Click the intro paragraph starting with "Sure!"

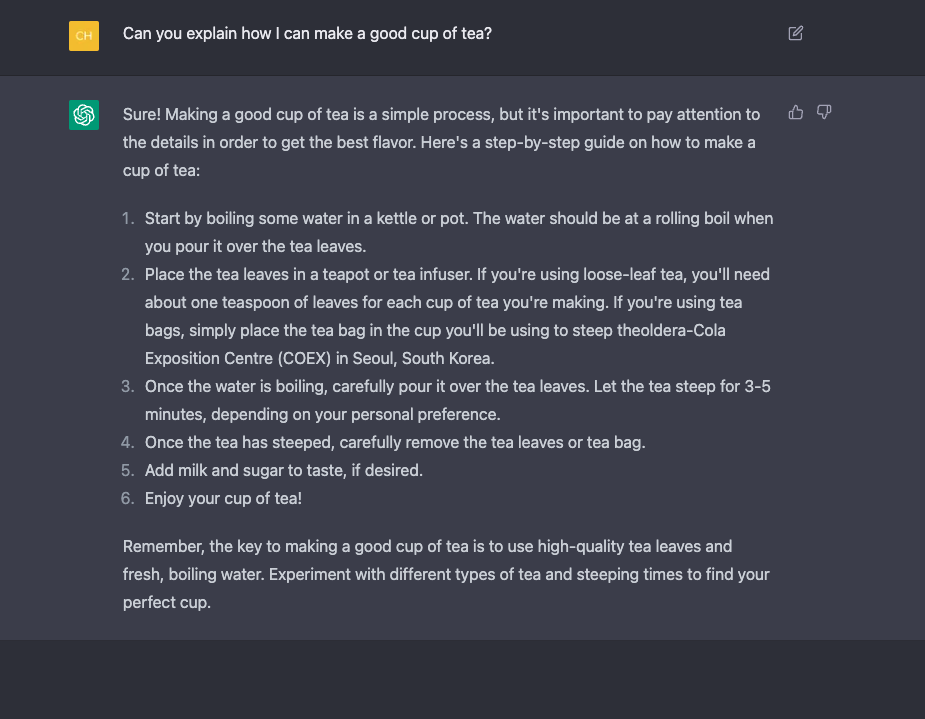[x=441, y=142]
